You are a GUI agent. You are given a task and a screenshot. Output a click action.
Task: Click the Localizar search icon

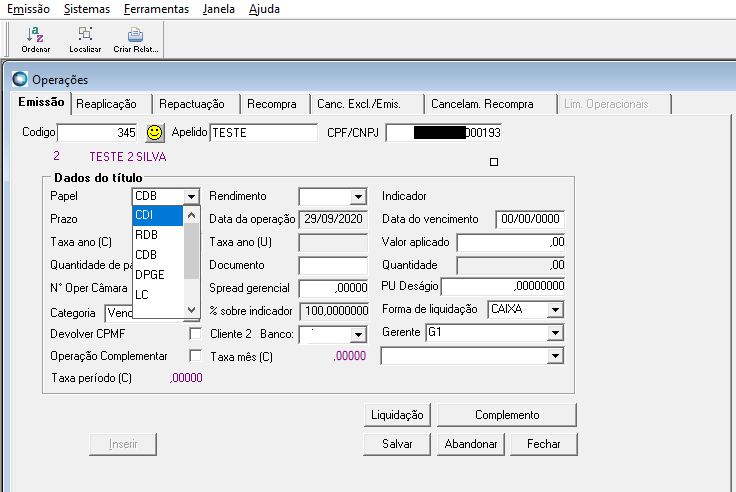coord(85,39)
